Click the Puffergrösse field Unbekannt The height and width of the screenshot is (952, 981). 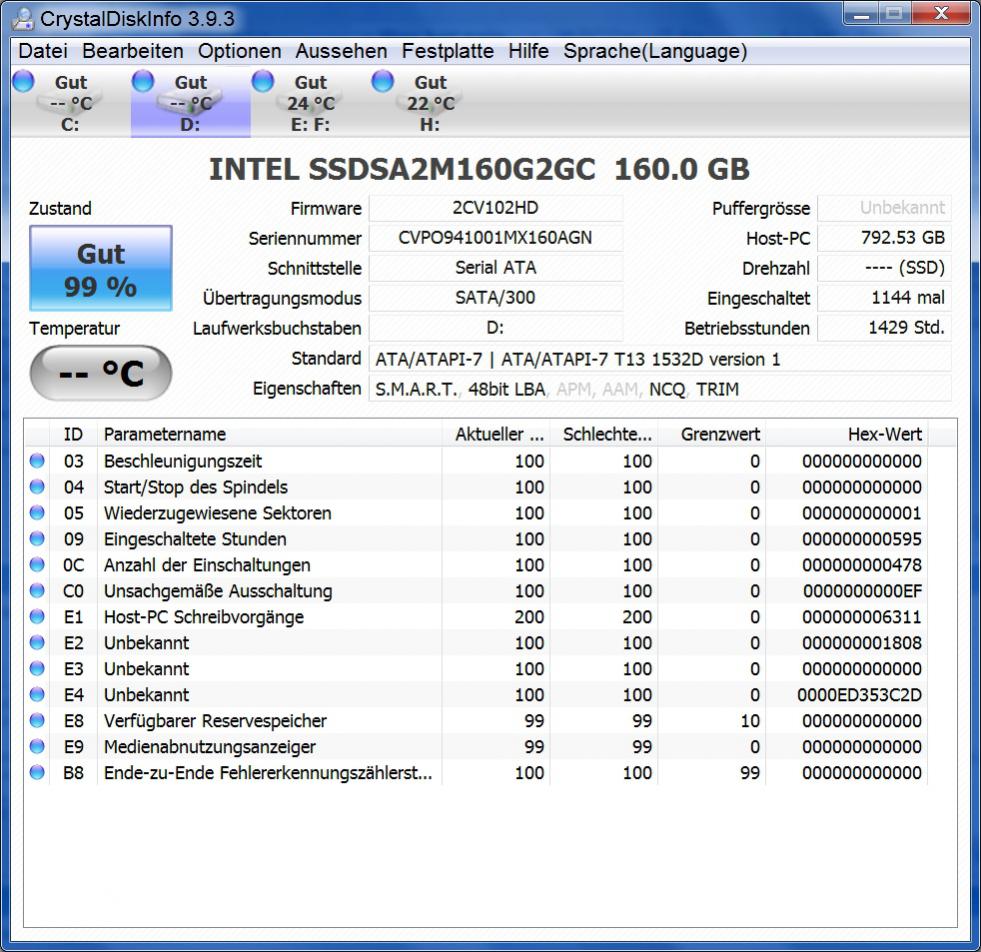tap(884, 208)
